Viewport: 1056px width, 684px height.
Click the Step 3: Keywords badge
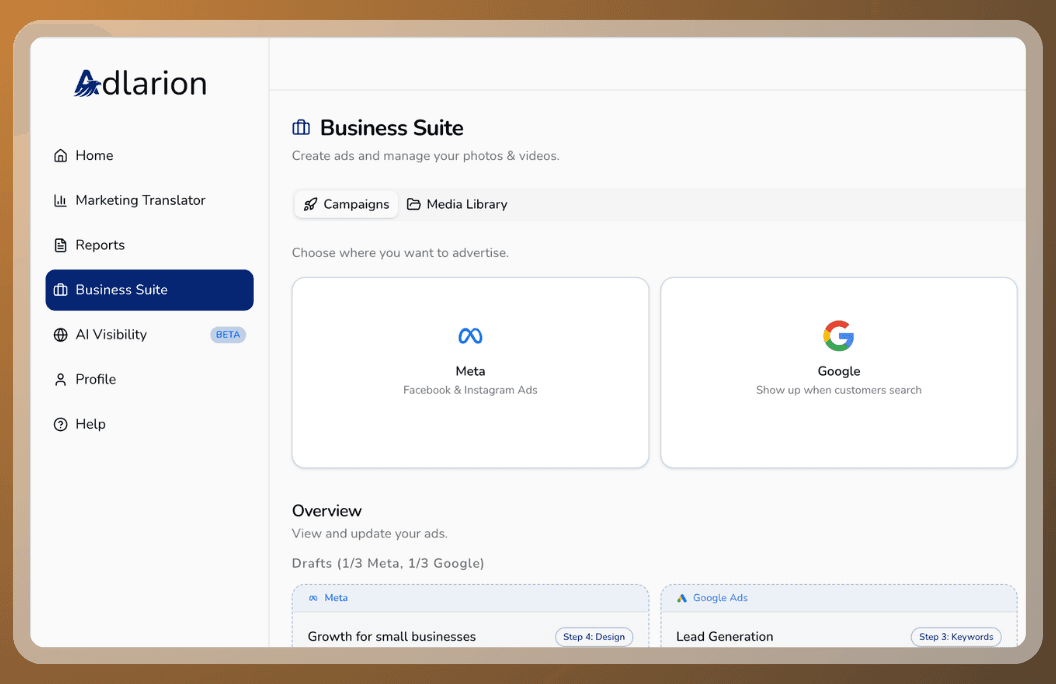click(956, 637)
